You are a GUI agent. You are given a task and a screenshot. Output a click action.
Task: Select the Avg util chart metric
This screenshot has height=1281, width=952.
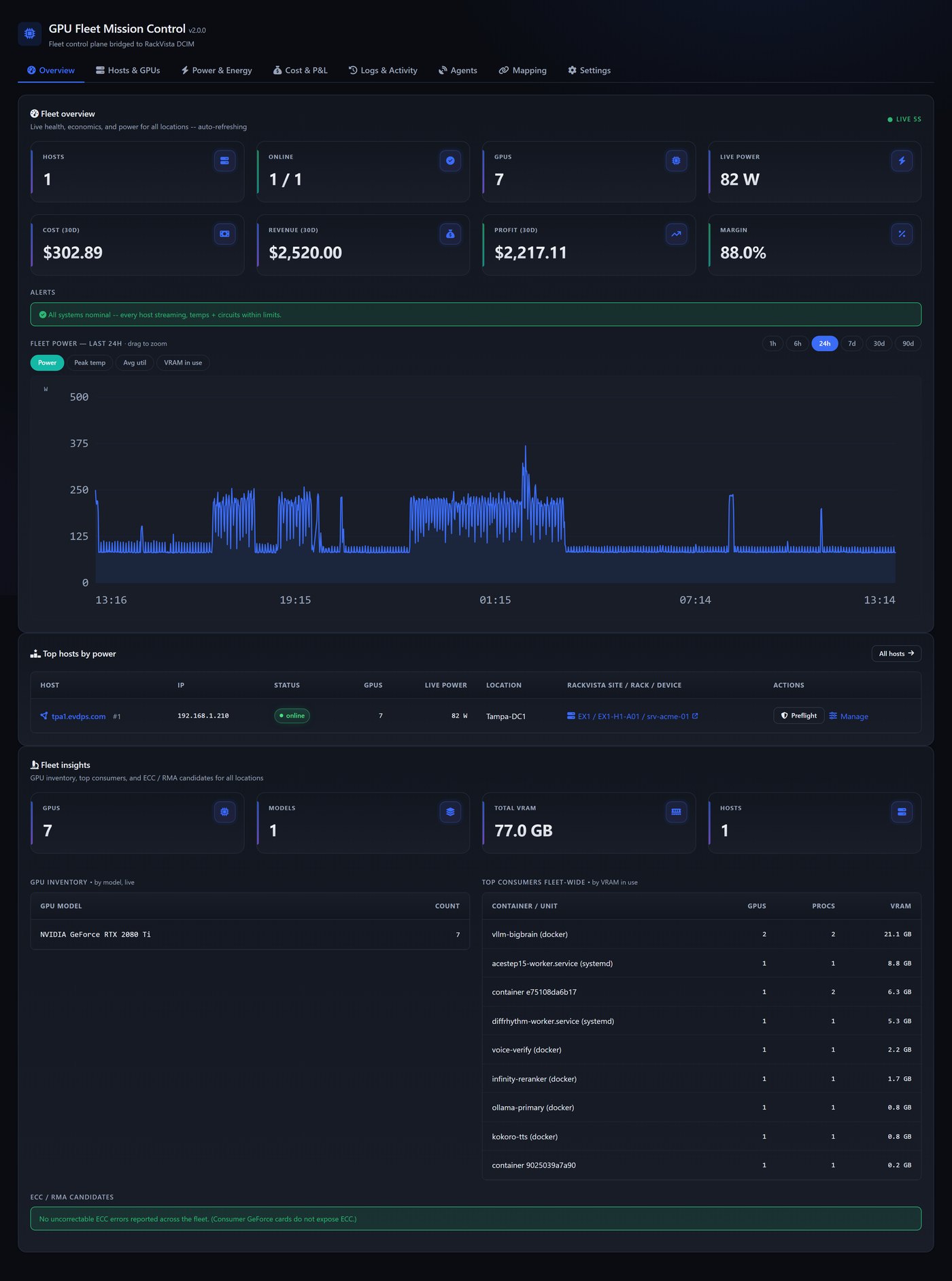click(135, 363)
